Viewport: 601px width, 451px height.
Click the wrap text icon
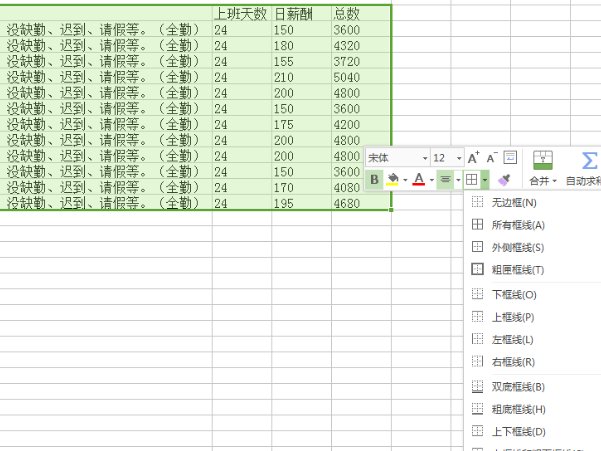[510, 157]
